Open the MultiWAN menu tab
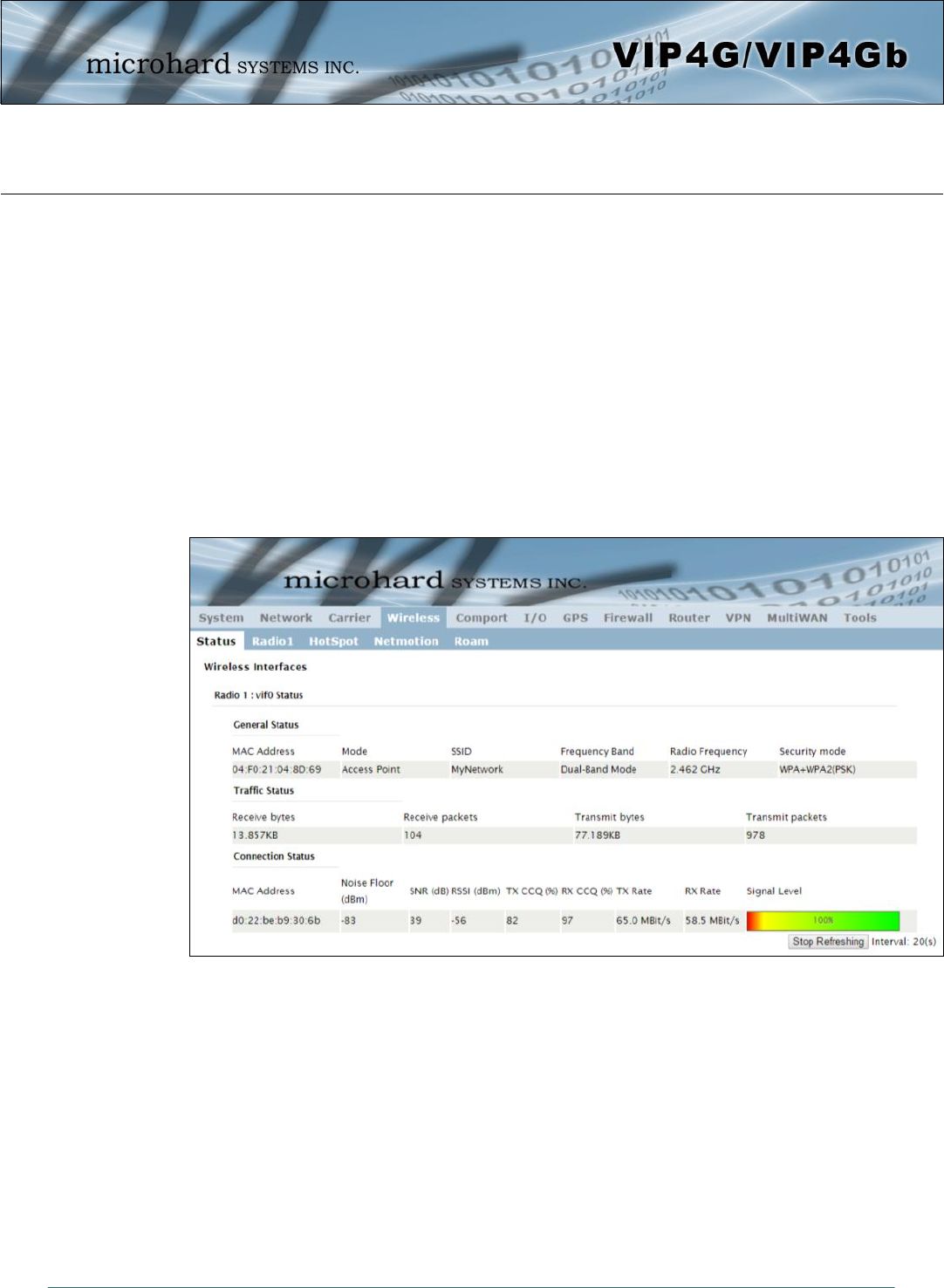 [x=797, y=617]
